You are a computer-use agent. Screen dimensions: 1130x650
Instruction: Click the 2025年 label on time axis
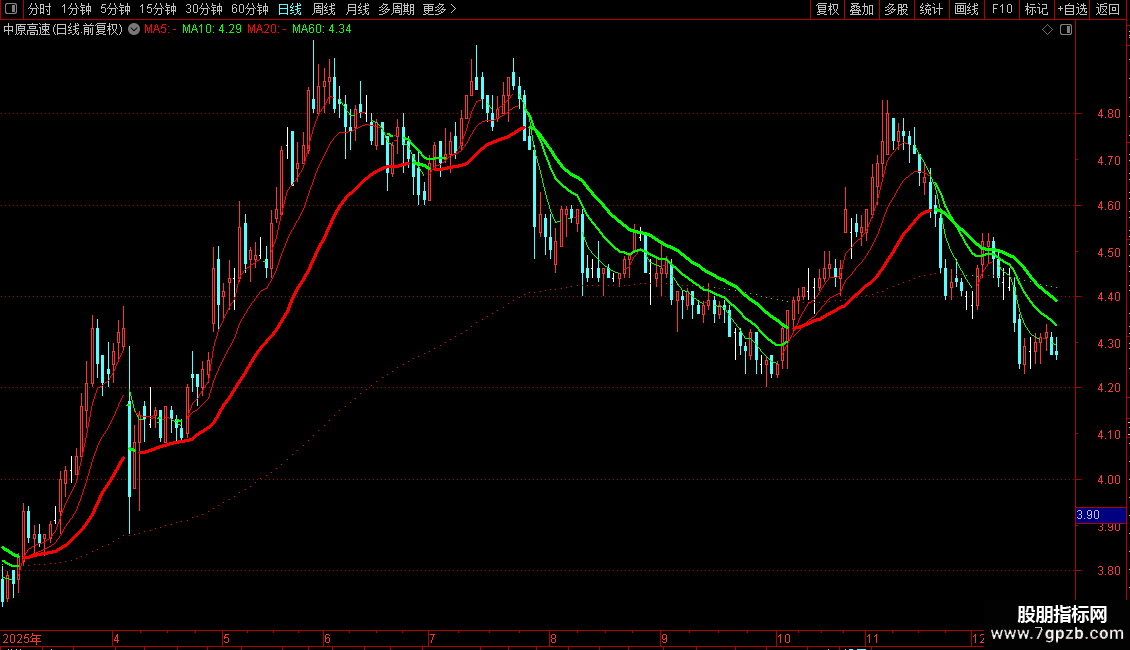tap(22, 638)
